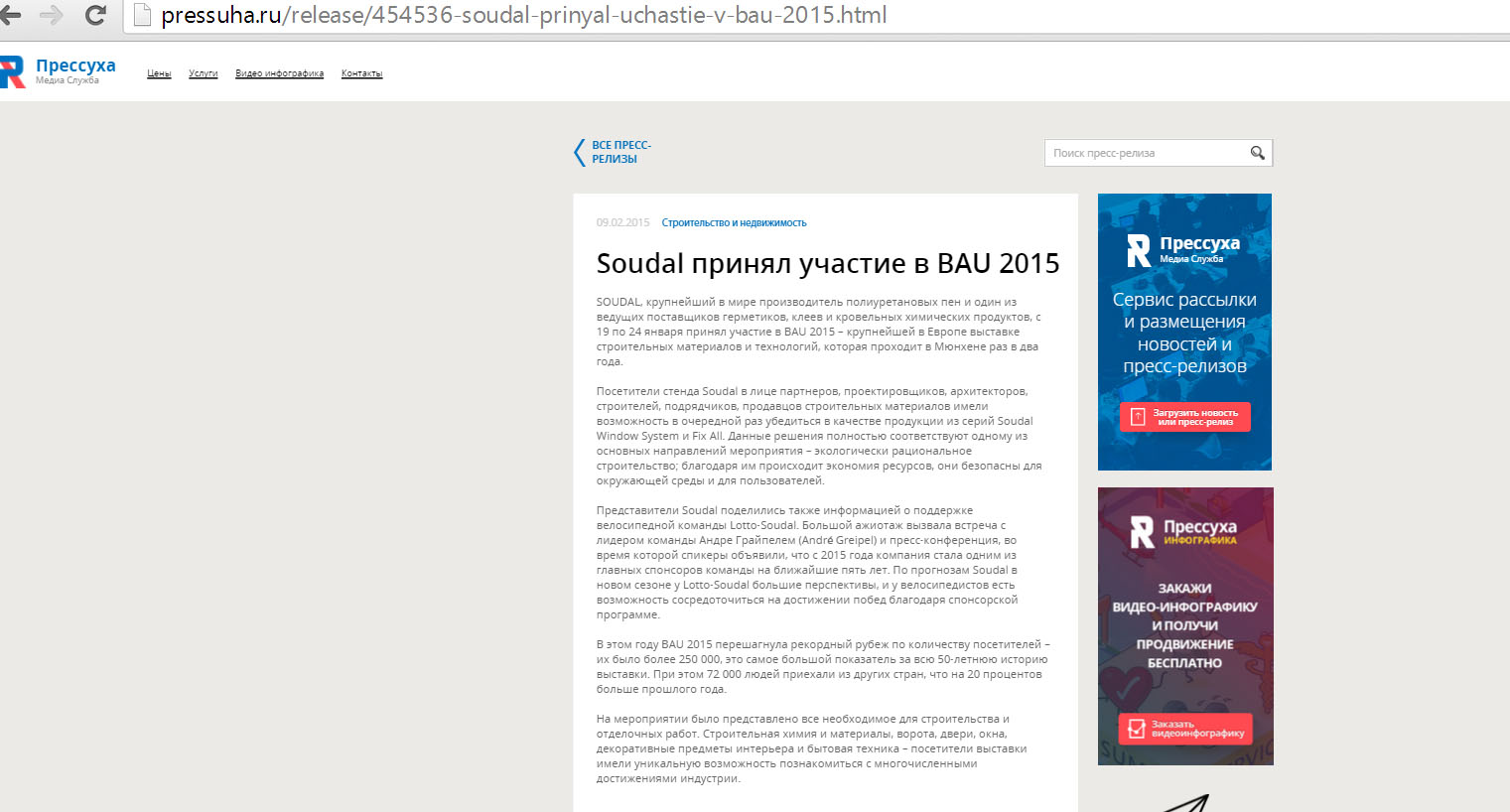
Task: Click the paragraph starting В этом году BAU 2015
Action: pos(823,667)
